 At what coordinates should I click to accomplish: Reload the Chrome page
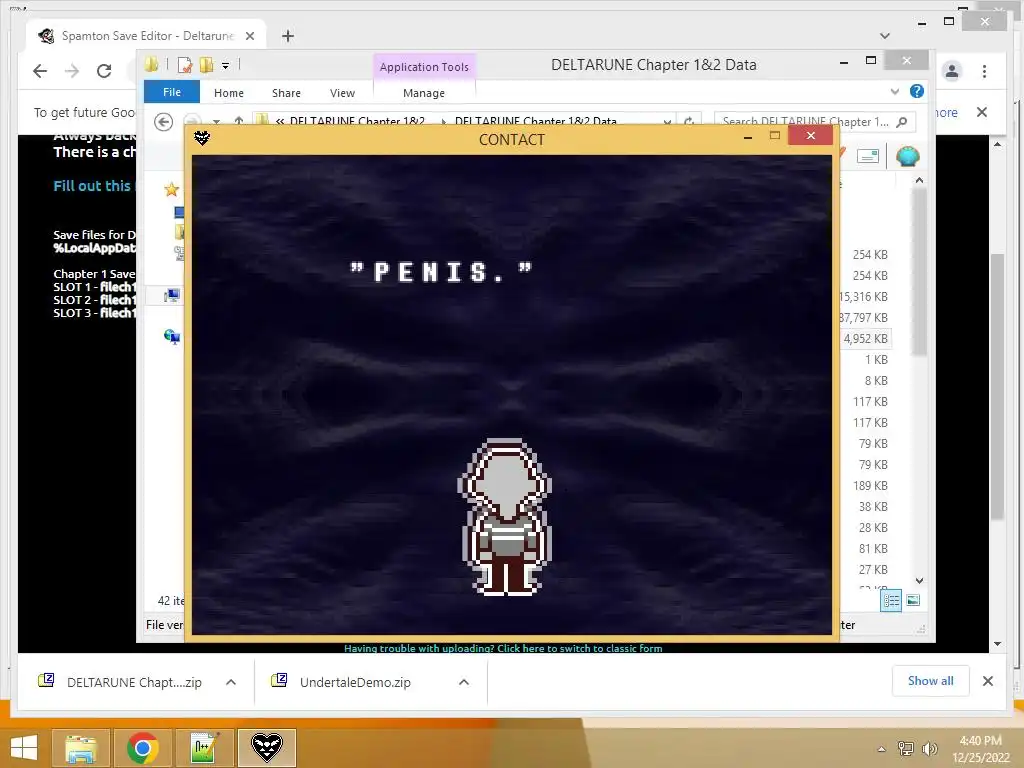coord(104,71)
